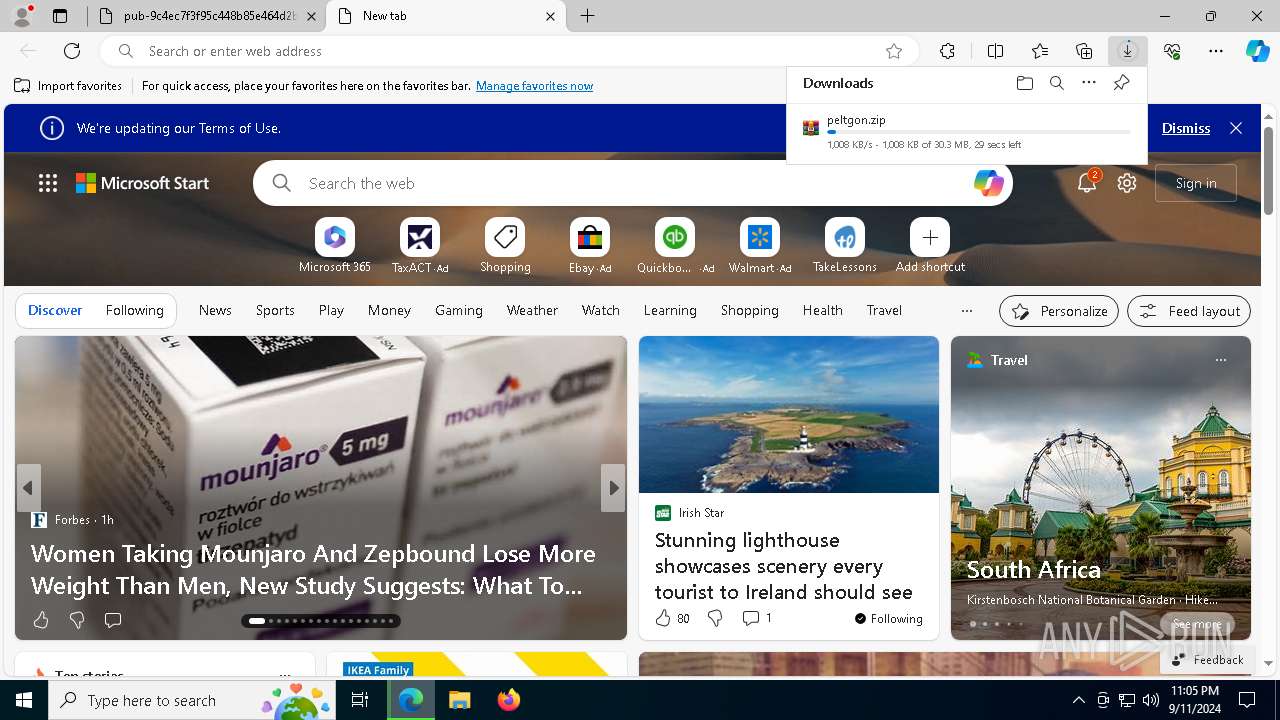Open the TaxACT shortcut
1280x720 pixels.
[x=420, y=246]
